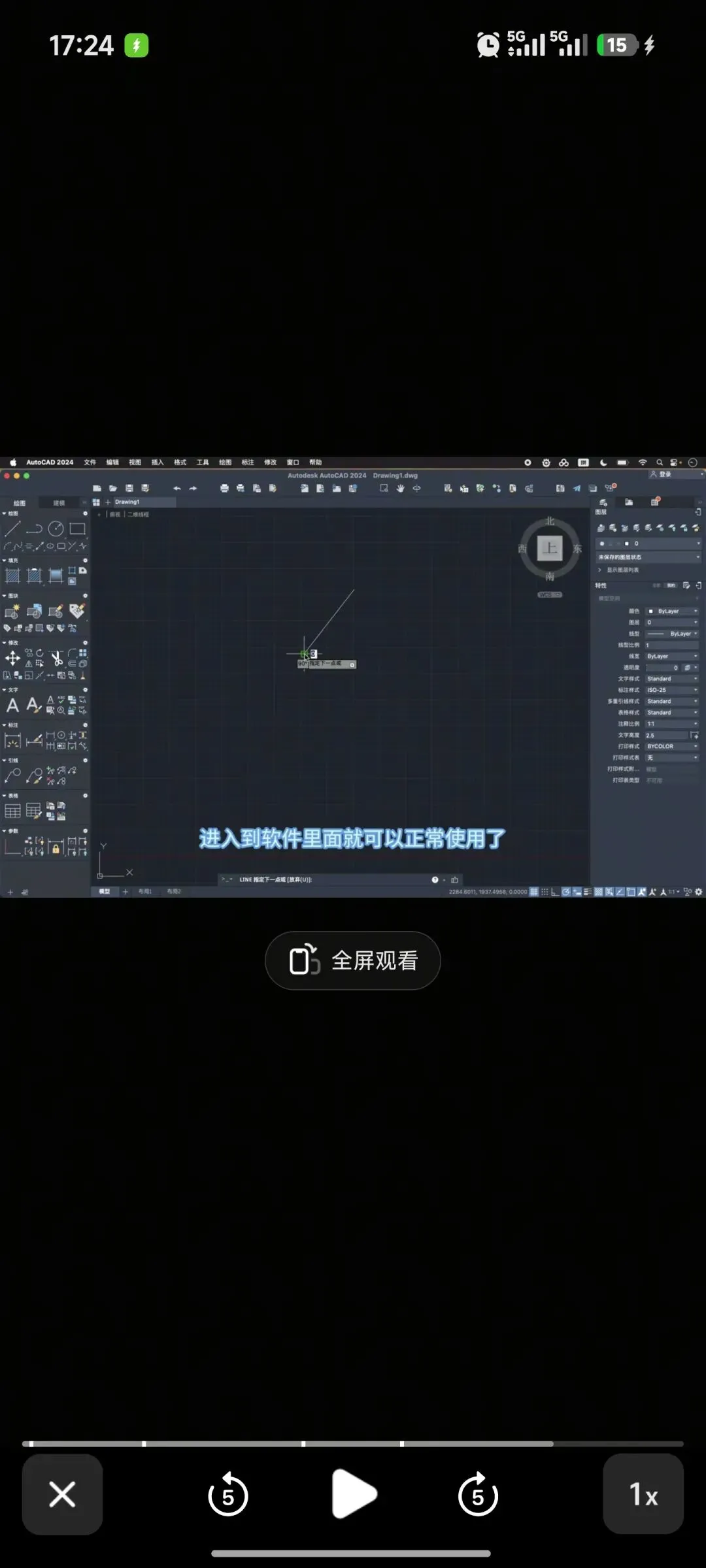The height and width of the screenshot is (1568, 706).
Task: Click the Orbit toolbar icon
Action: [x=416, y=488]
